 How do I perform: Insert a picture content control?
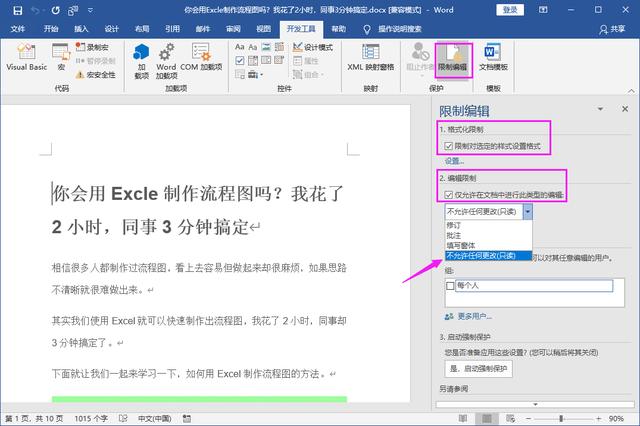pyautogui.click(x=266, y=47)
